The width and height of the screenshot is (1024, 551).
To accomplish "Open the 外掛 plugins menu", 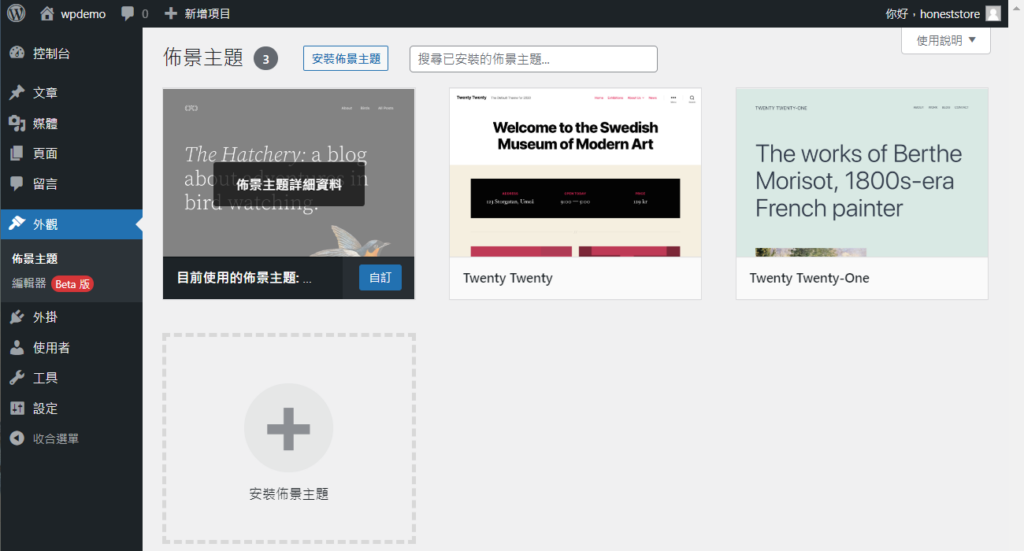I will click(x=45, y=318).
